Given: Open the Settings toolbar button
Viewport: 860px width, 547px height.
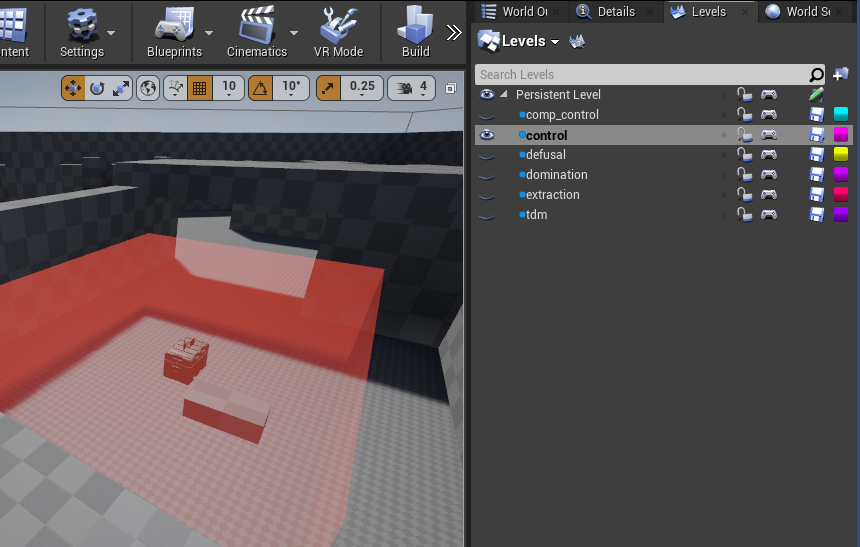Looking at the screenshot, I should pos(82,33).
